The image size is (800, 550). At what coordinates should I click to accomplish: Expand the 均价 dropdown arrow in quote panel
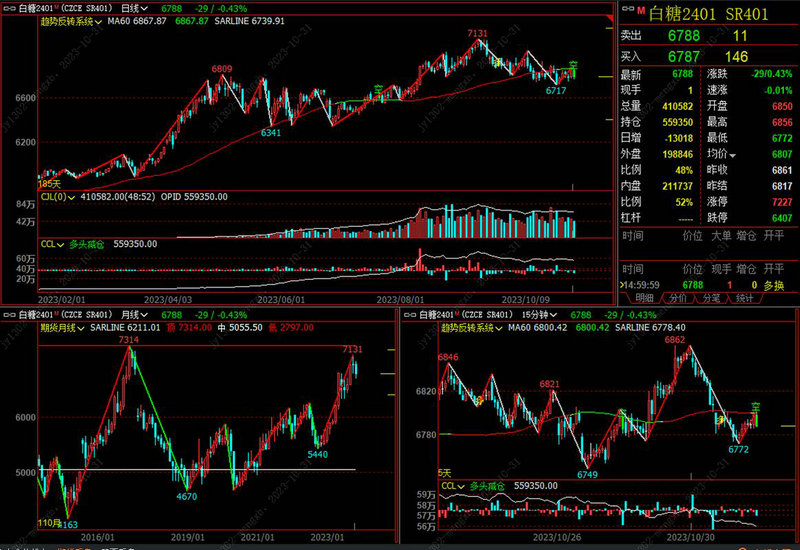[732, 155]
